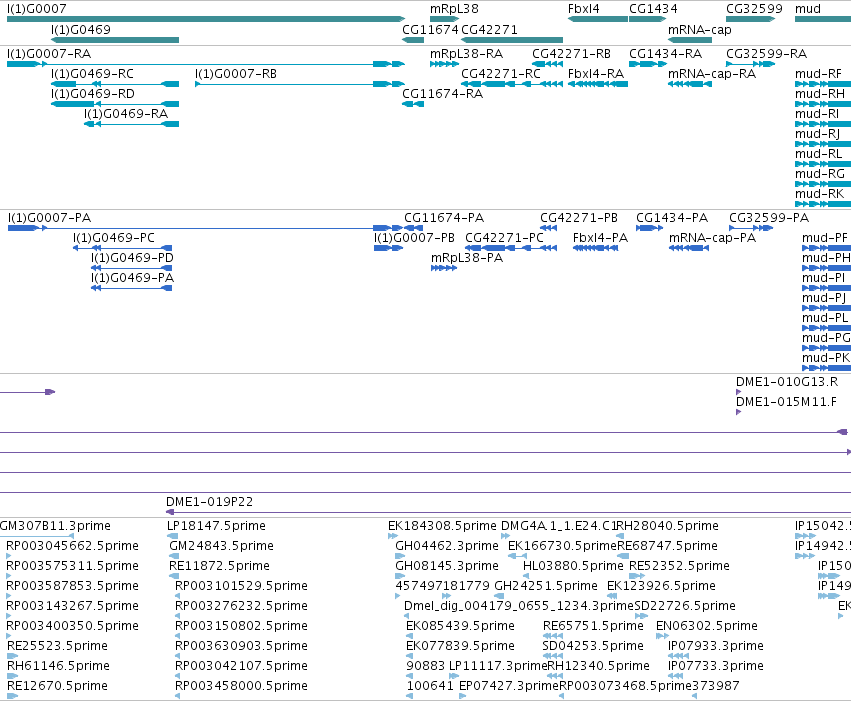This screenshot has height=701, width=851.
Task: Select transcript CG32599-RA
Action: click(x=751, y=64)
